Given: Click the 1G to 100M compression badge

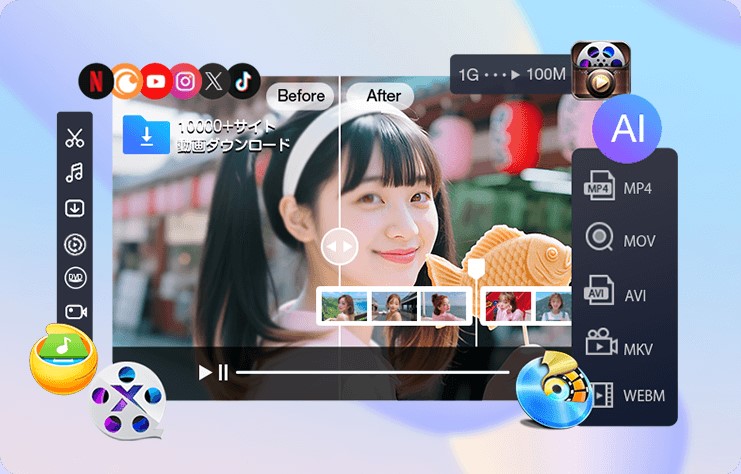Looking at the screenshot, I should [x=511, y=74].
